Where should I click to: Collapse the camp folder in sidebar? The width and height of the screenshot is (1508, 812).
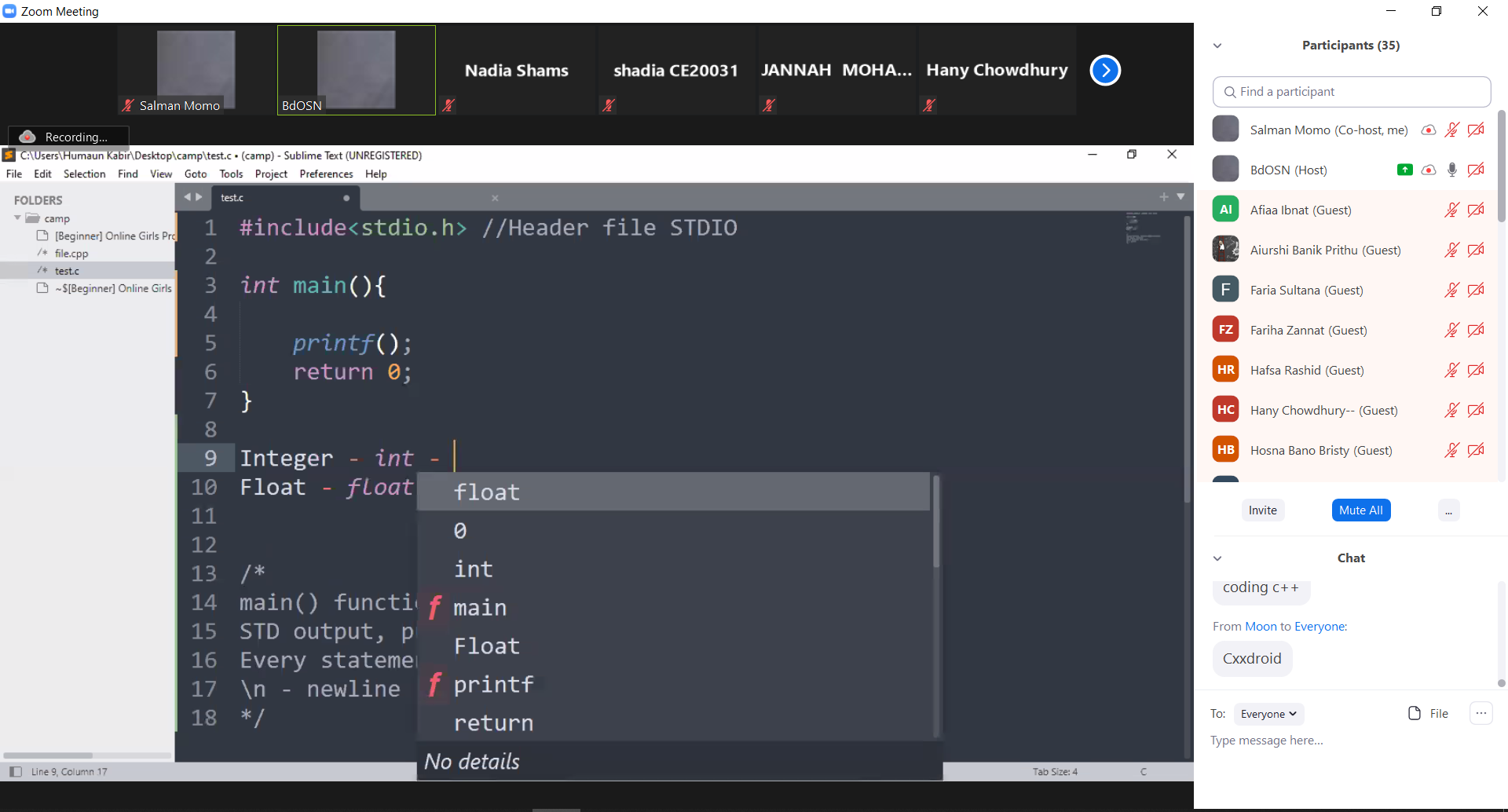click(x=17, y=218)
